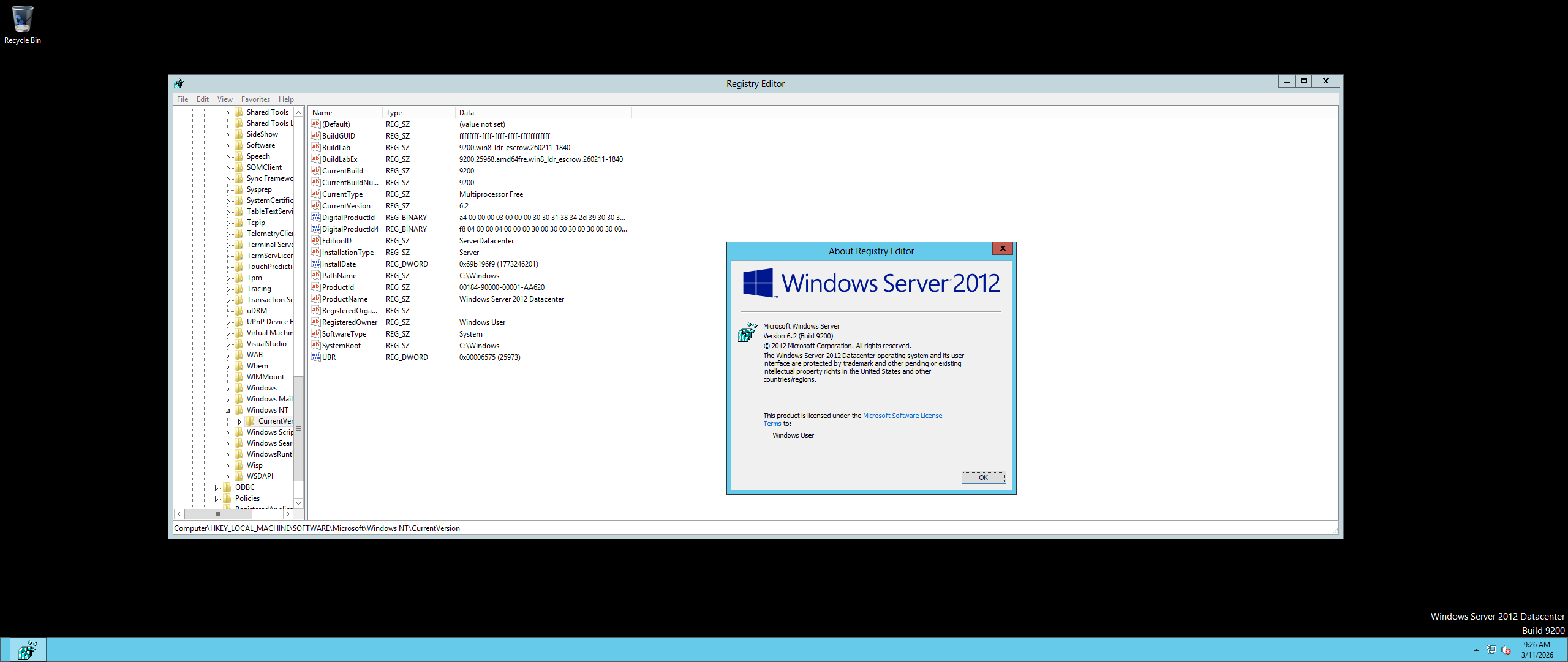Image resolution: width=1568 pixels, height=662 pixels.
Task: Expand the CurrentVersion subkey arrow
Action: click(239, 422)
